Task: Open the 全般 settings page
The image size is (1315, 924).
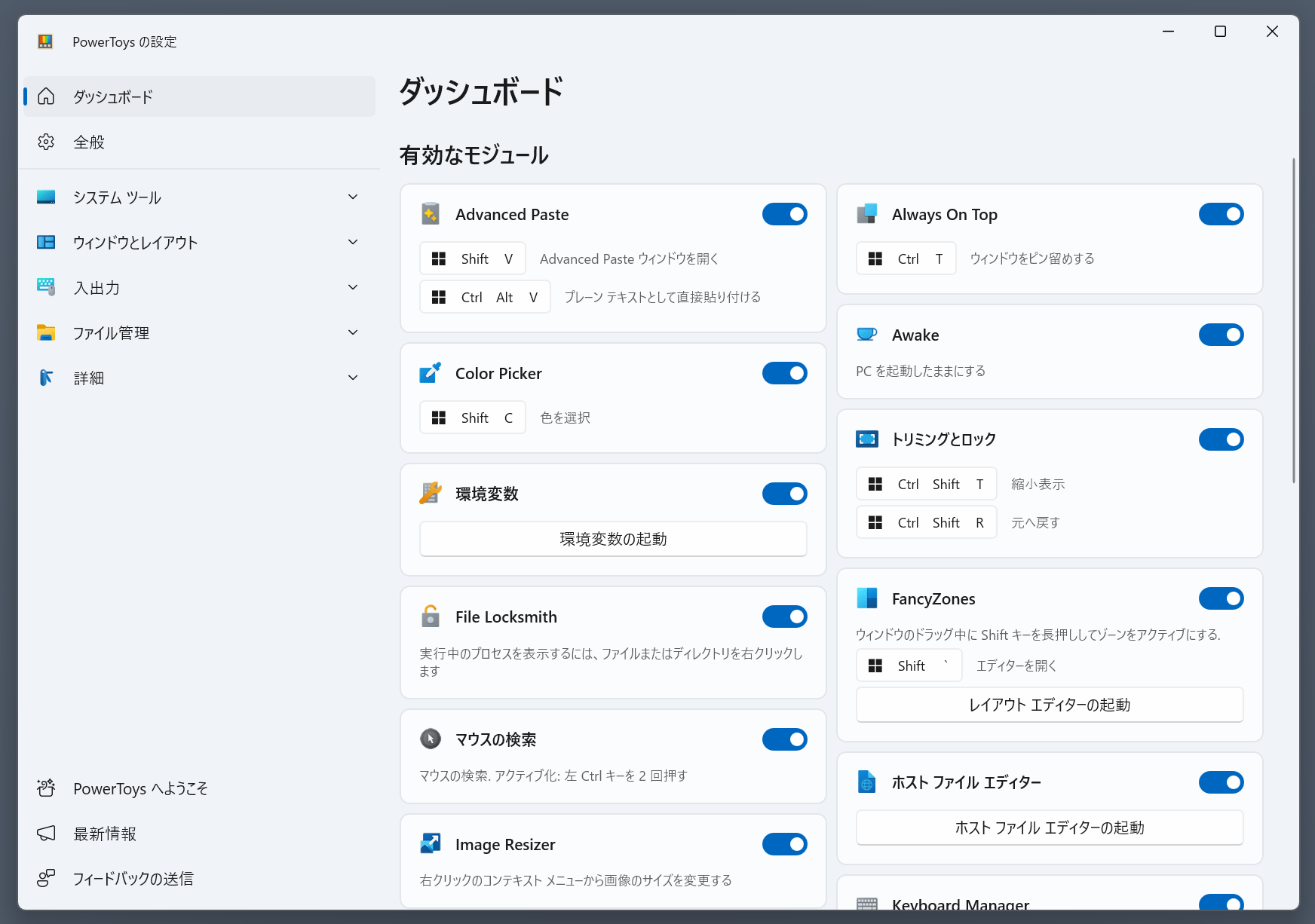Action: click(x=198, y=142)
